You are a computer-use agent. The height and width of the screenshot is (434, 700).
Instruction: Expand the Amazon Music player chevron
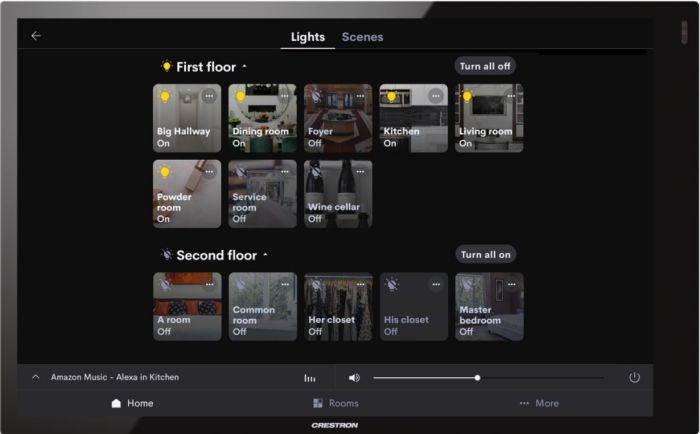coord(36,377)
